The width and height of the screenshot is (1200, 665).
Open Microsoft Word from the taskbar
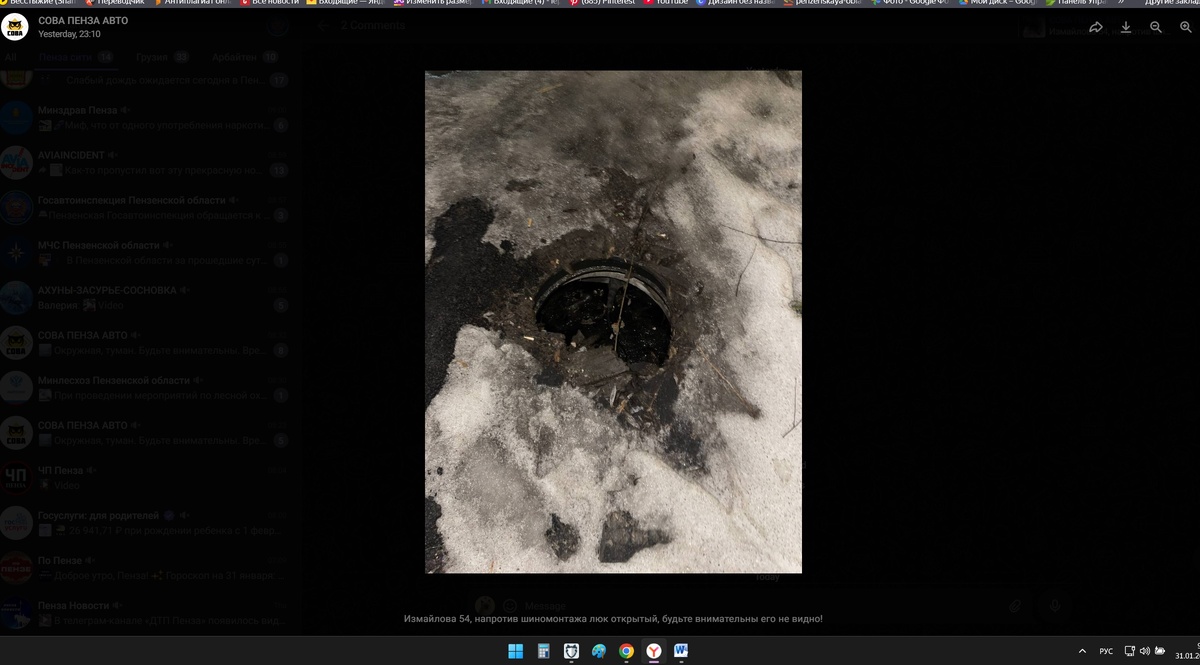[681, 651]
